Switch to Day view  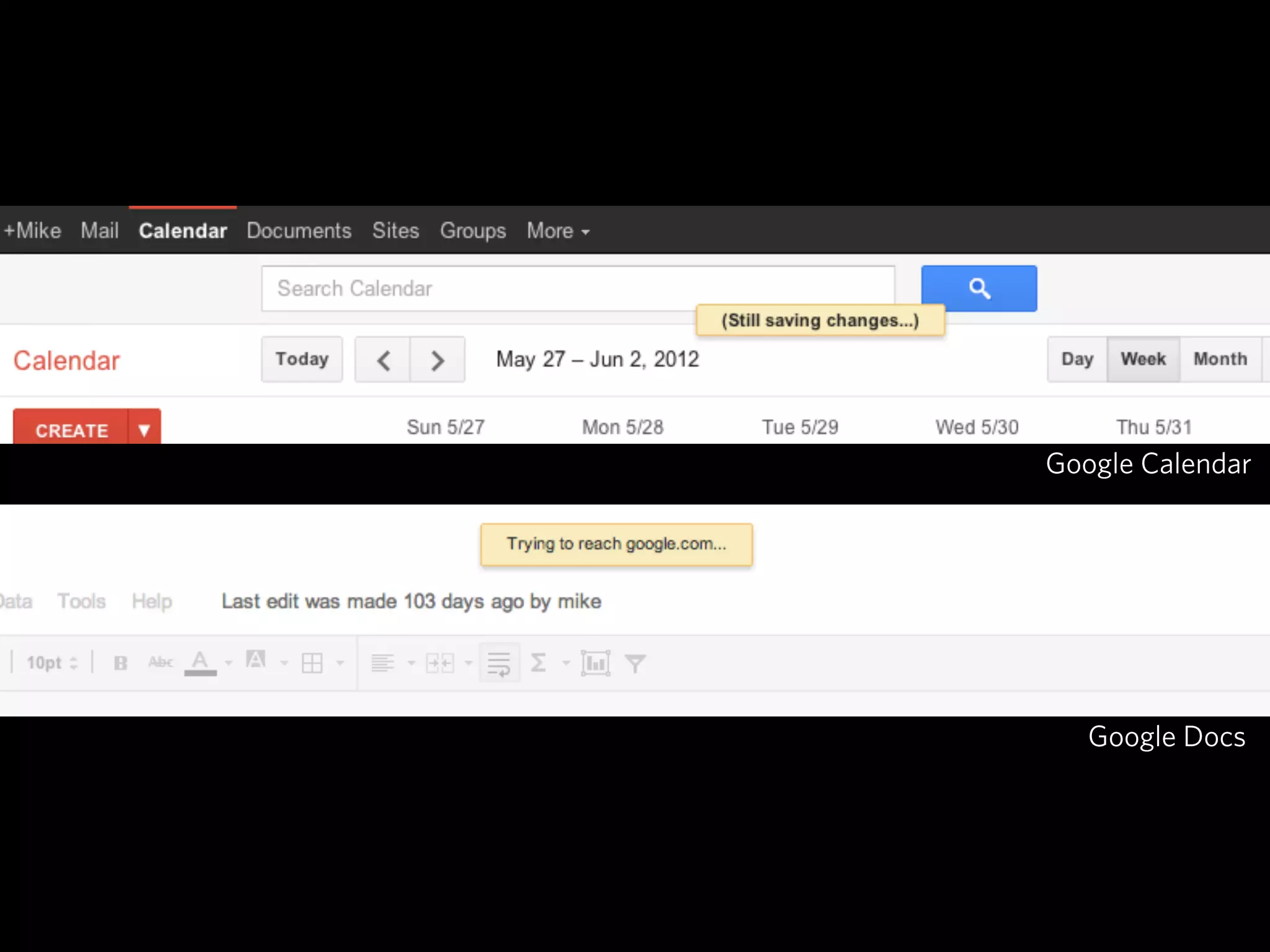pyautogui.click(x=1077, y=359)
